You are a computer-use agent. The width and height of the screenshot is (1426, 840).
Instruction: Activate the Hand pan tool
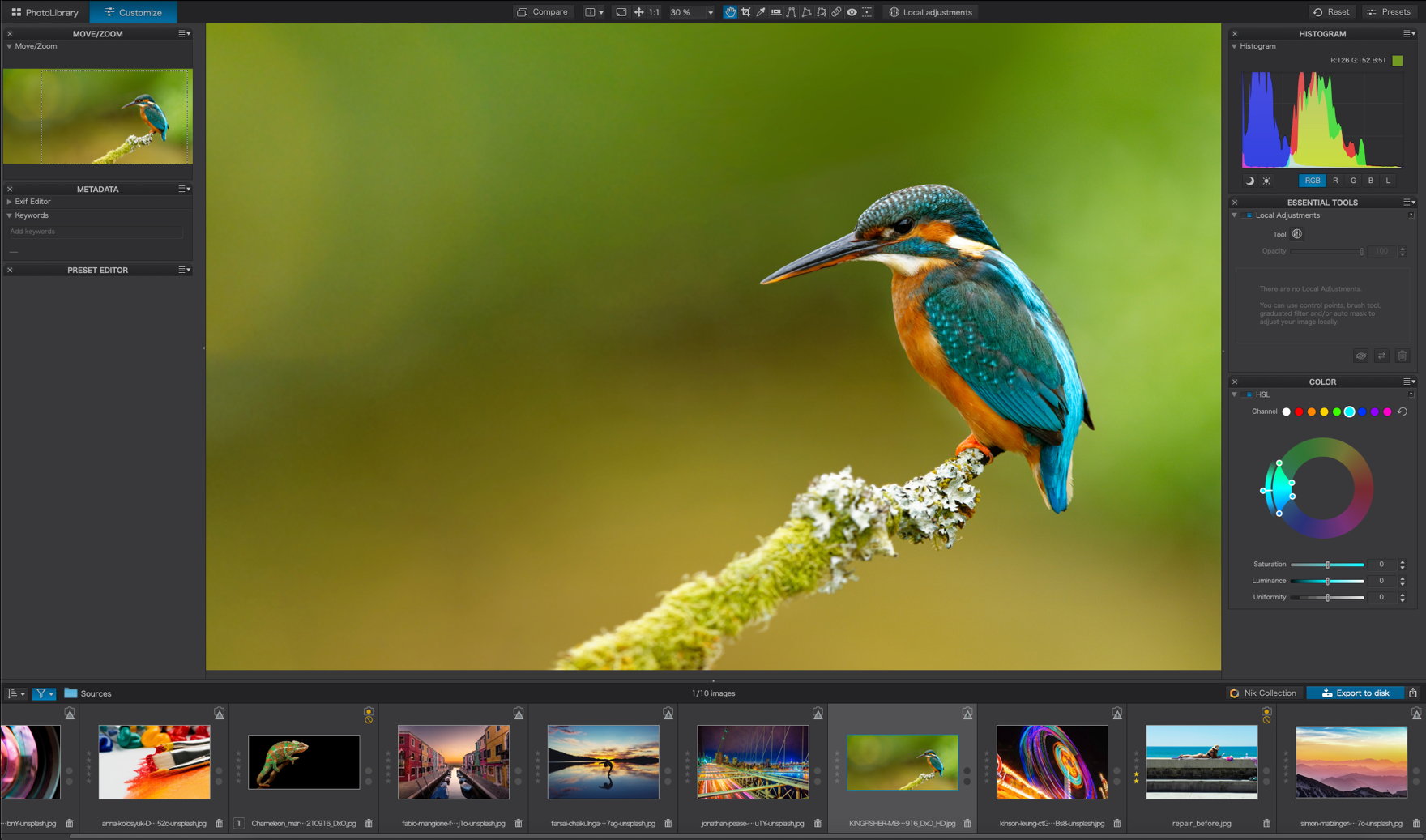click(730, 12)
